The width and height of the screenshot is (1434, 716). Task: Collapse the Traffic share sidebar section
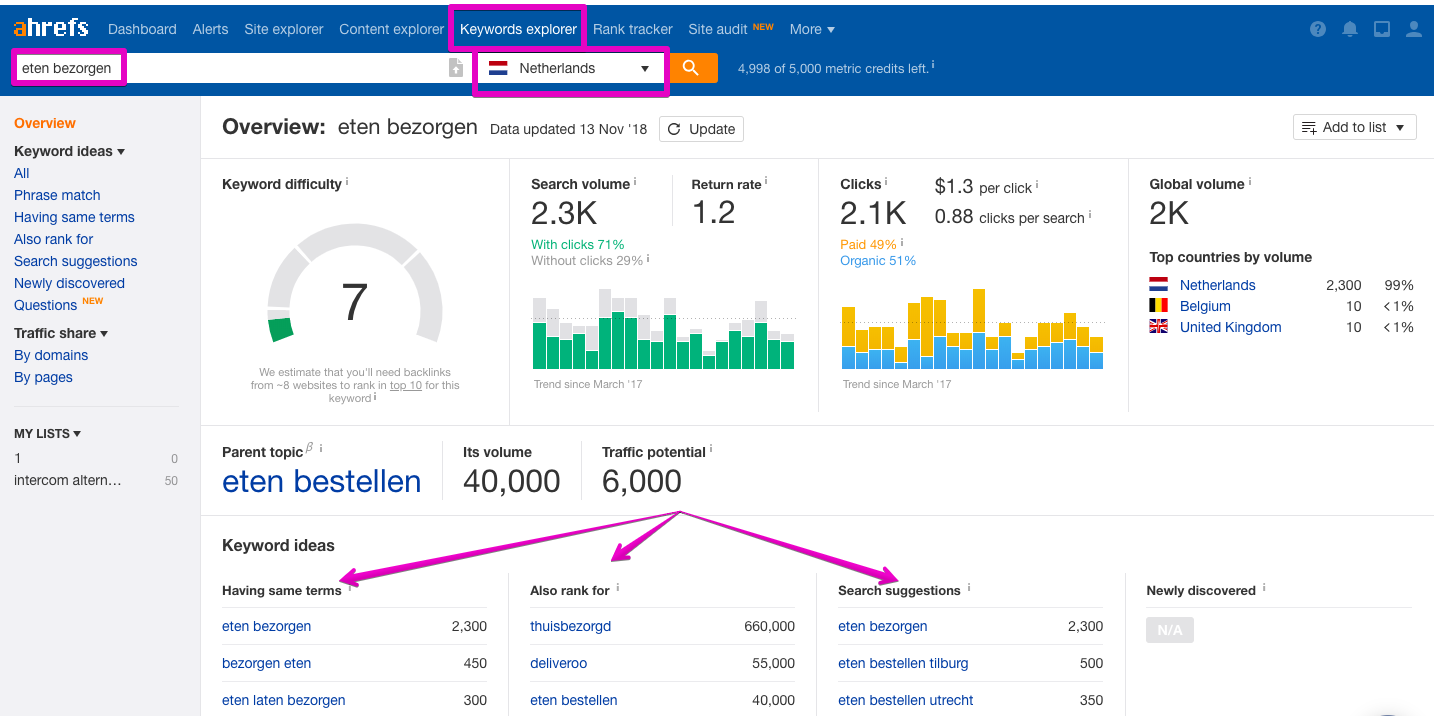point(60,333)
